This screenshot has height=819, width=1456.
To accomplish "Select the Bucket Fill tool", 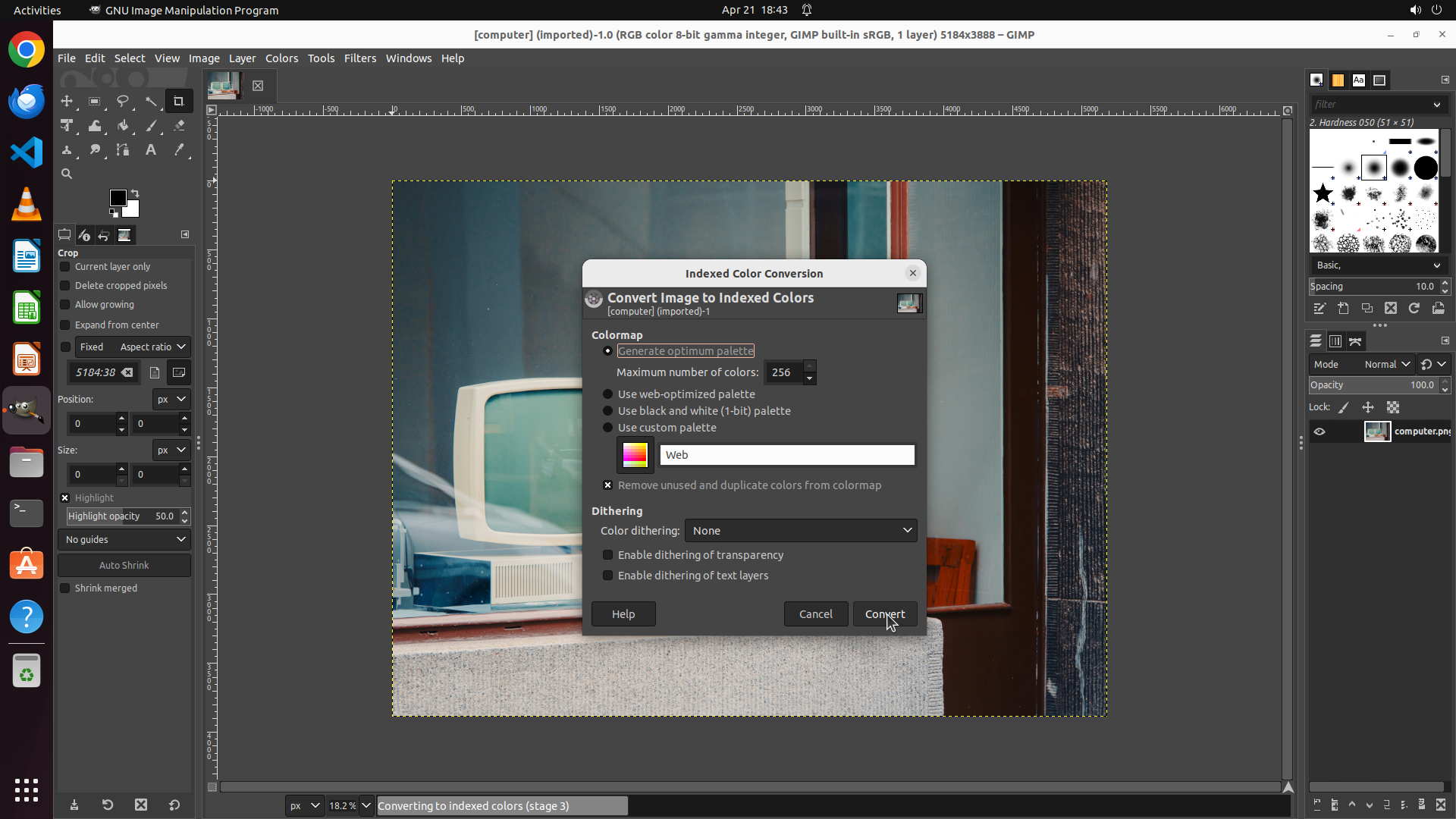I will tap(123, 126).
